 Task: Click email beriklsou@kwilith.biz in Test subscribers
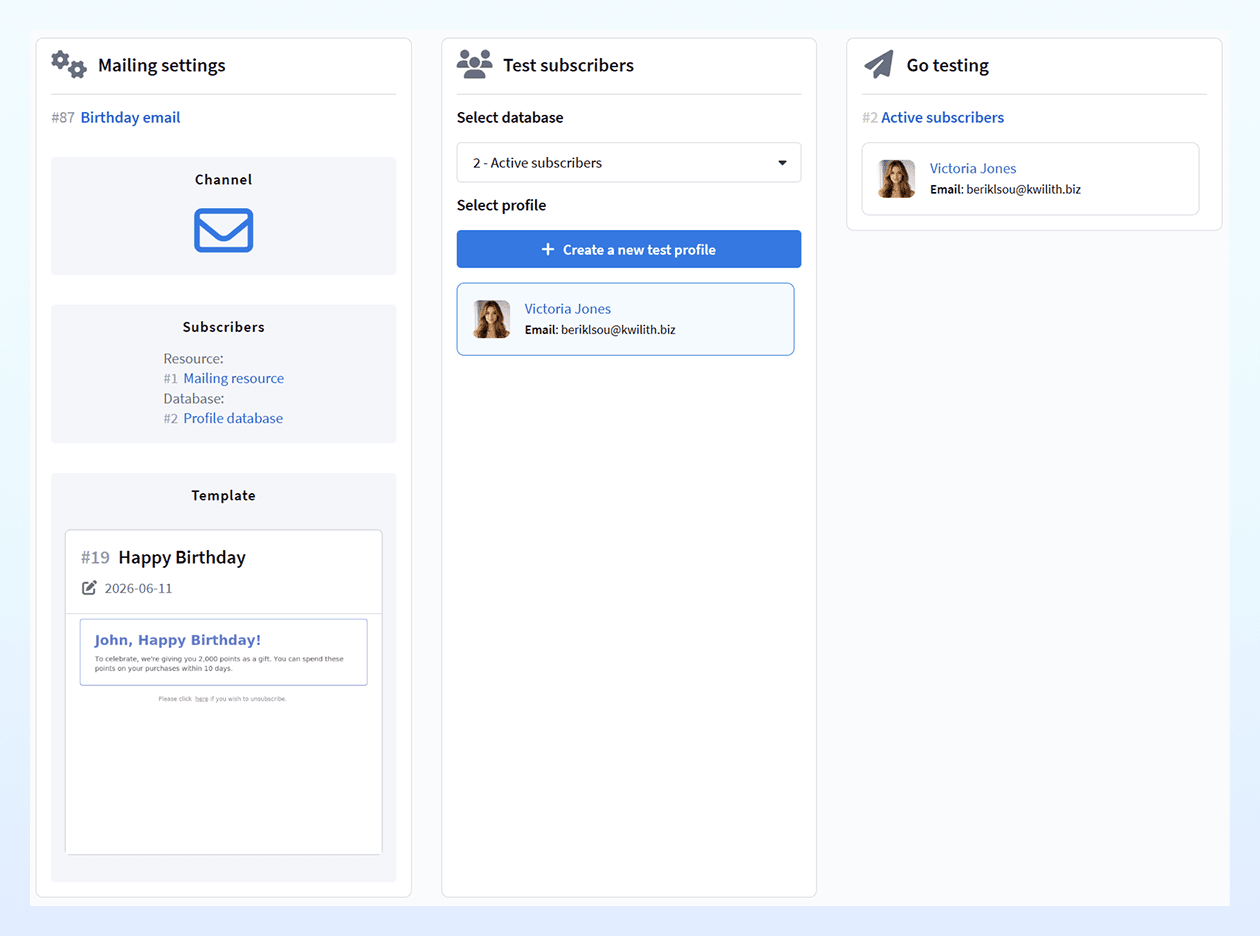click(618, 329)
